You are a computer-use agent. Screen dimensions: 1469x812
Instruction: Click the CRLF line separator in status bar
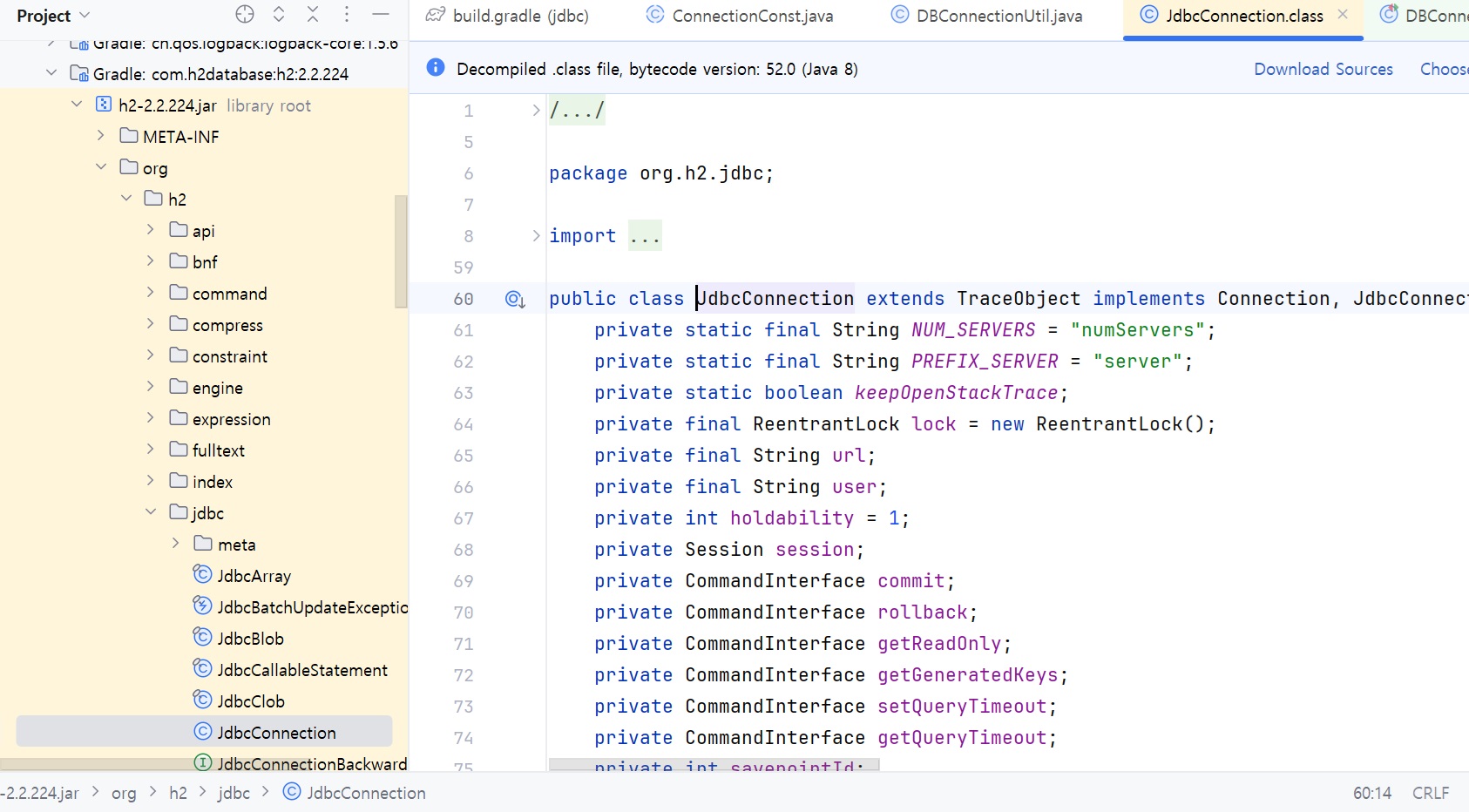1430,793
